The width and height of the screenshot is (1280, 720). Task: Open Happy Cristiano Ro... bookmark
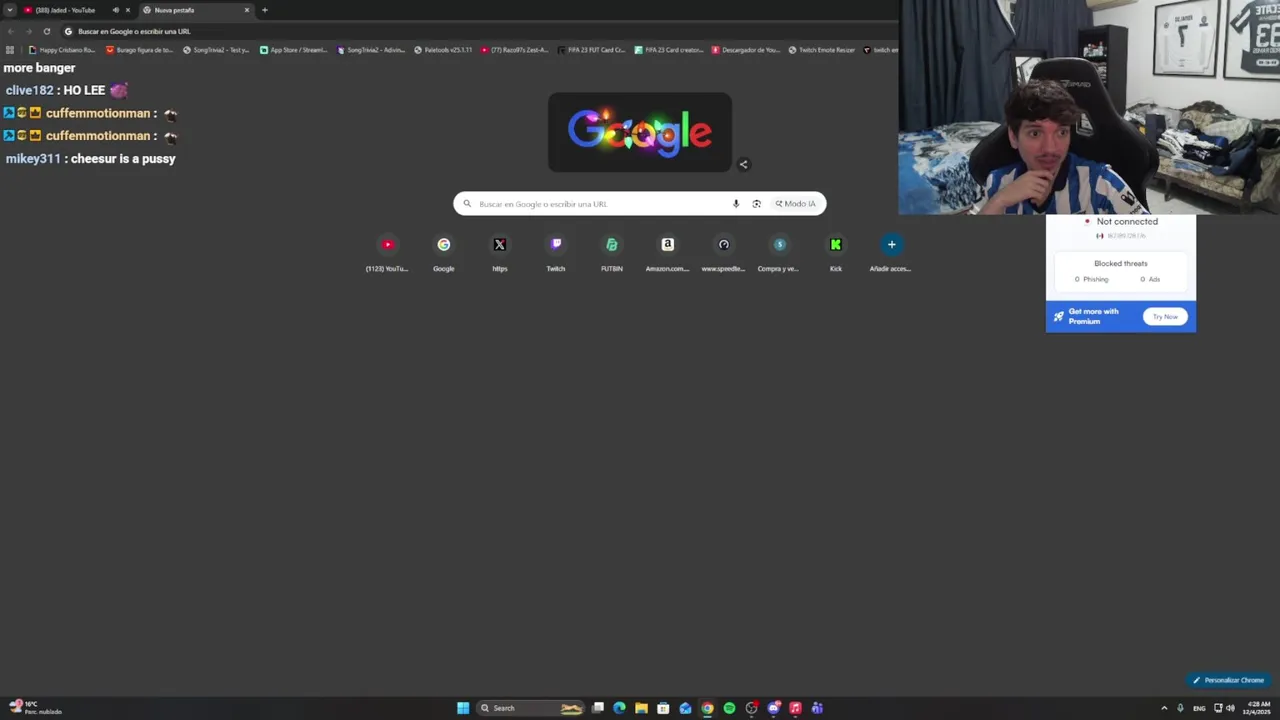(x=62, y=50)
